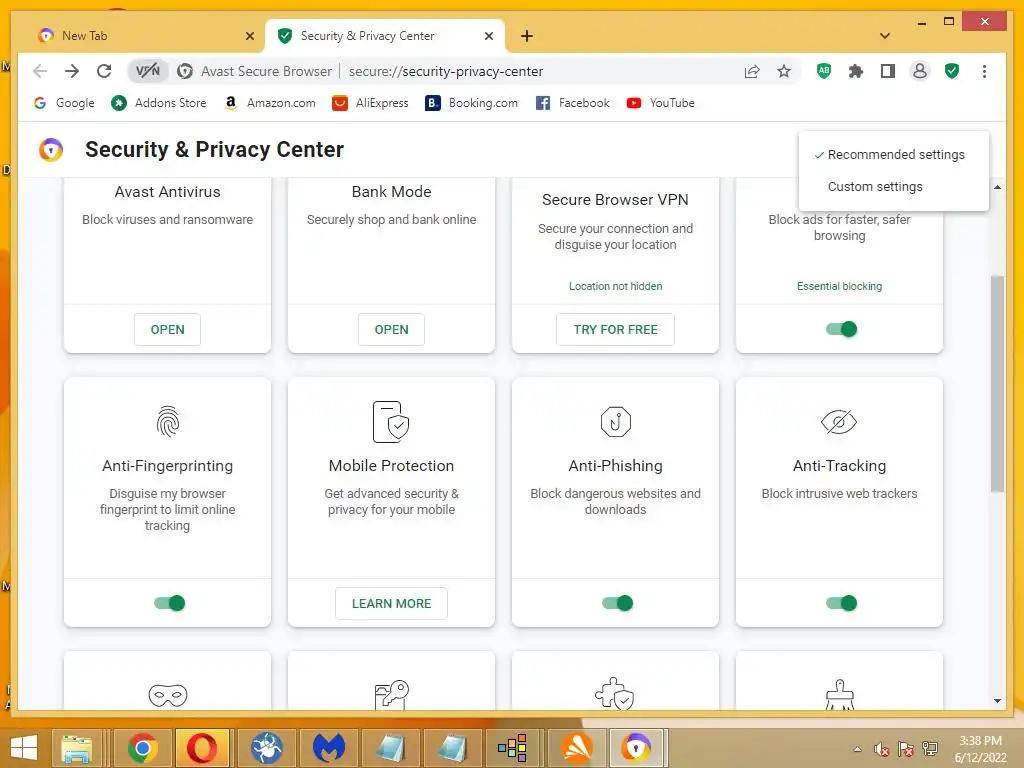Click 'Location not hidden' status text
The image size is (1024, 768).
[x=615, y=286]
